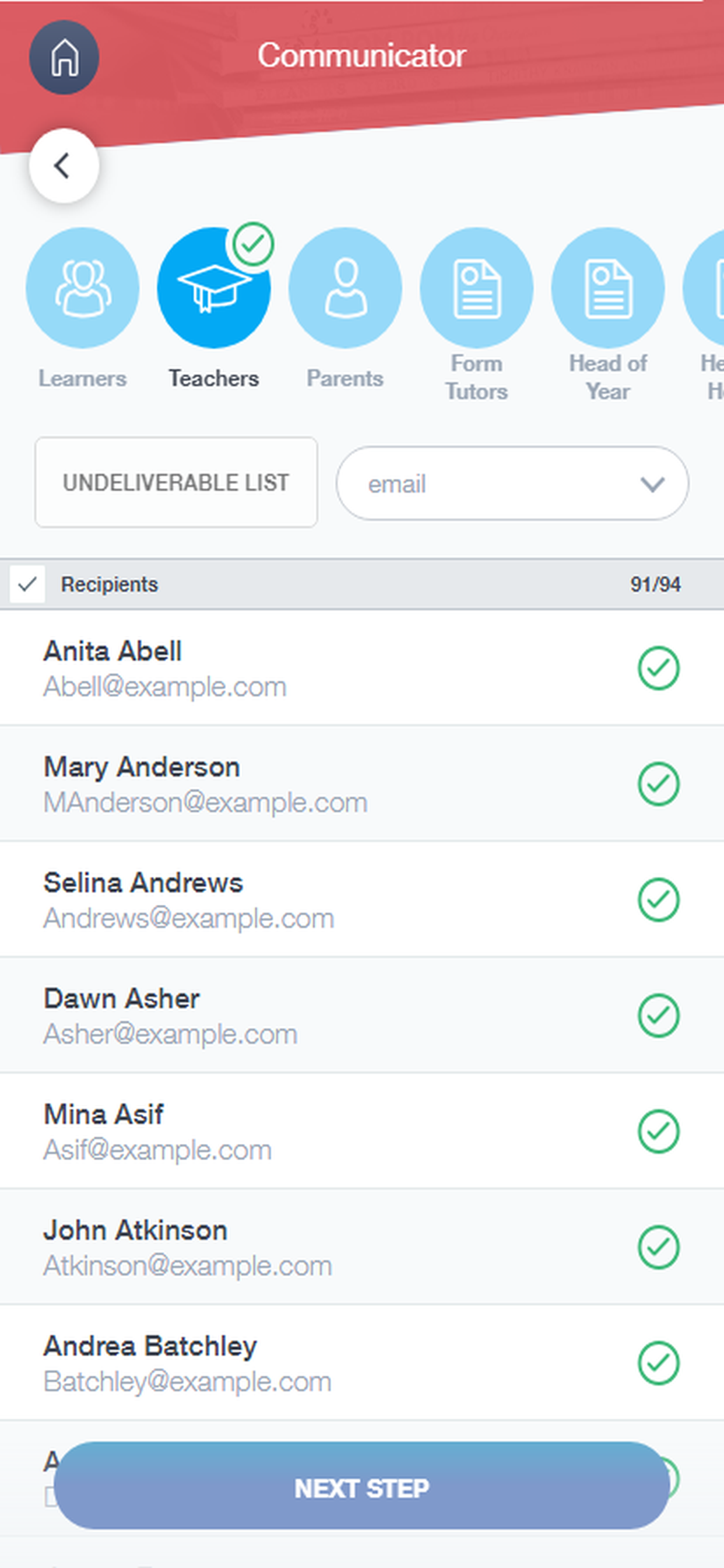Select the Teachers tab label
724x1568 pixels.
coord(213,379)
